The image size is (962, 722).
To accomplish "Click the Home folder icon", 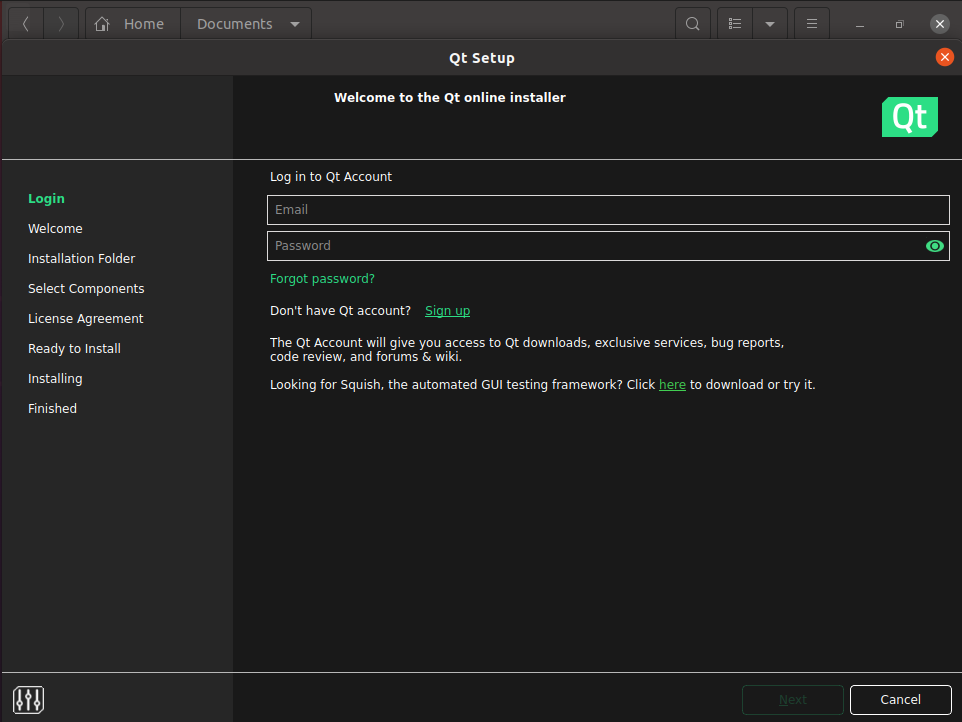I will pyautogui.click(x=102, y=24).
